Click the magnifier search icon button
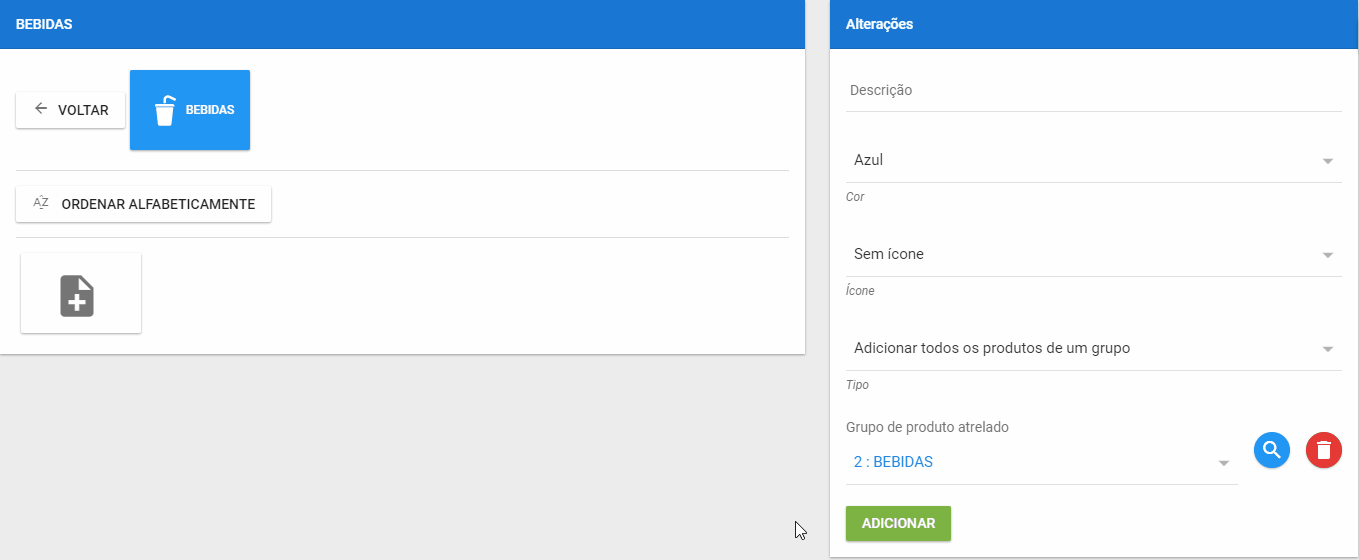The image size is (1359, 560). [x=1272, y=450]
